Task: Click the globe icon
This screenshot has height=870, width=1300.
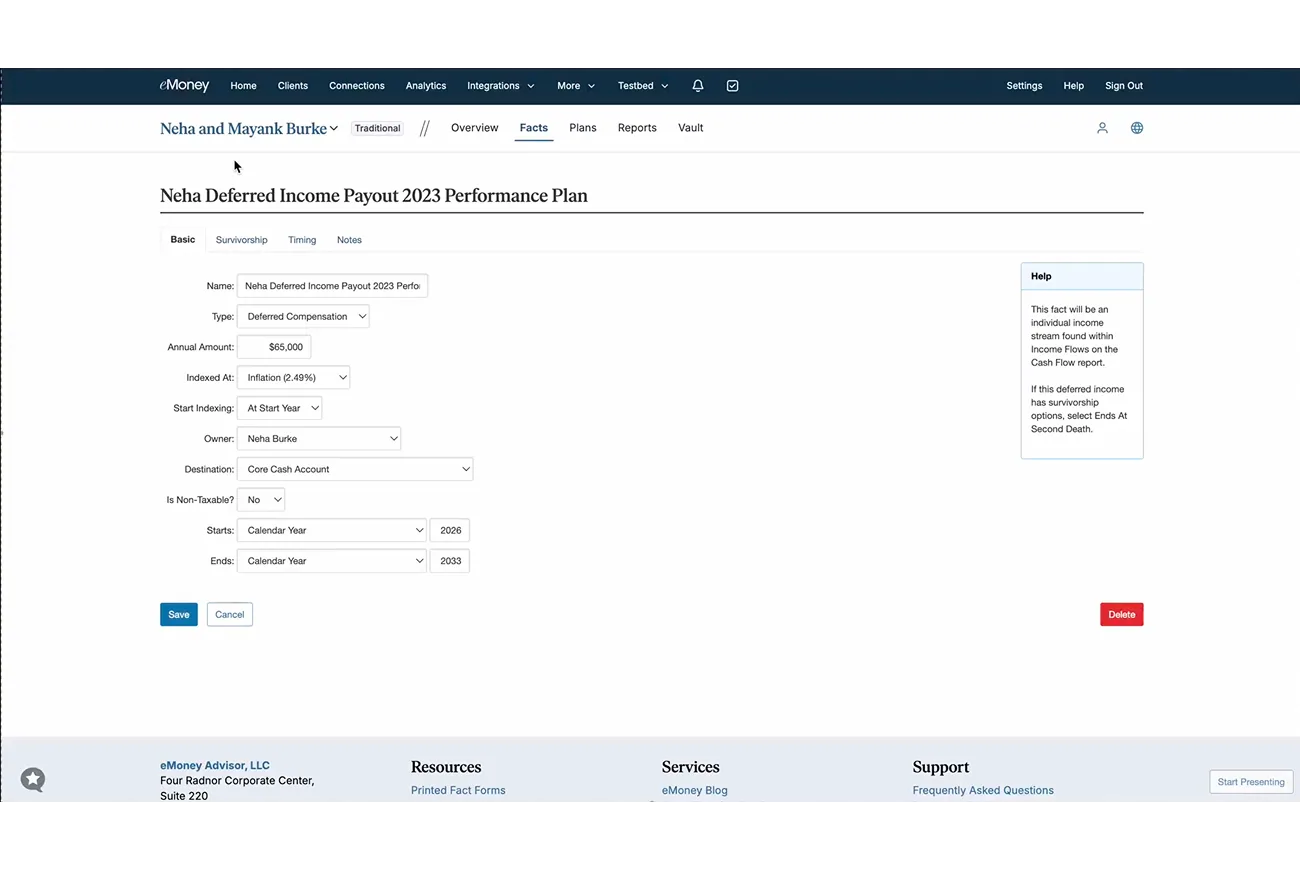Action: pyautogui.click(x=1137, y=128)
